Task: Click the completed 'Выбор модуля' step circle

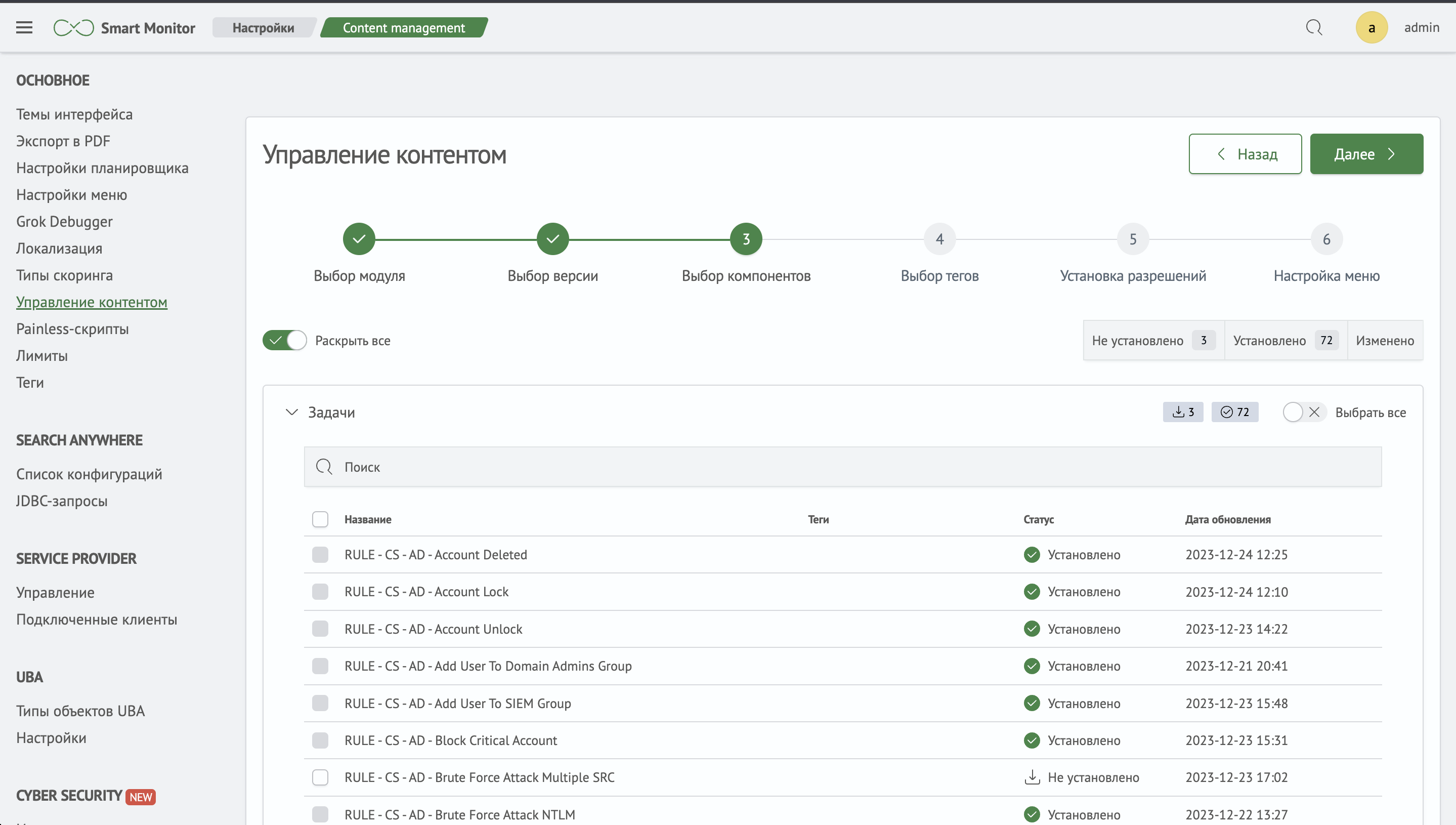Action: pyautogui.click(x=359, y=239)
